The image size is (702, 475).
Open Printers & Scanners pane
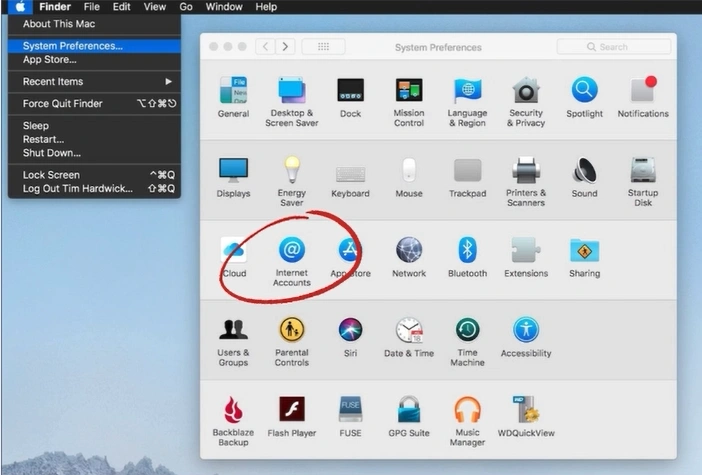click(526, 181)
